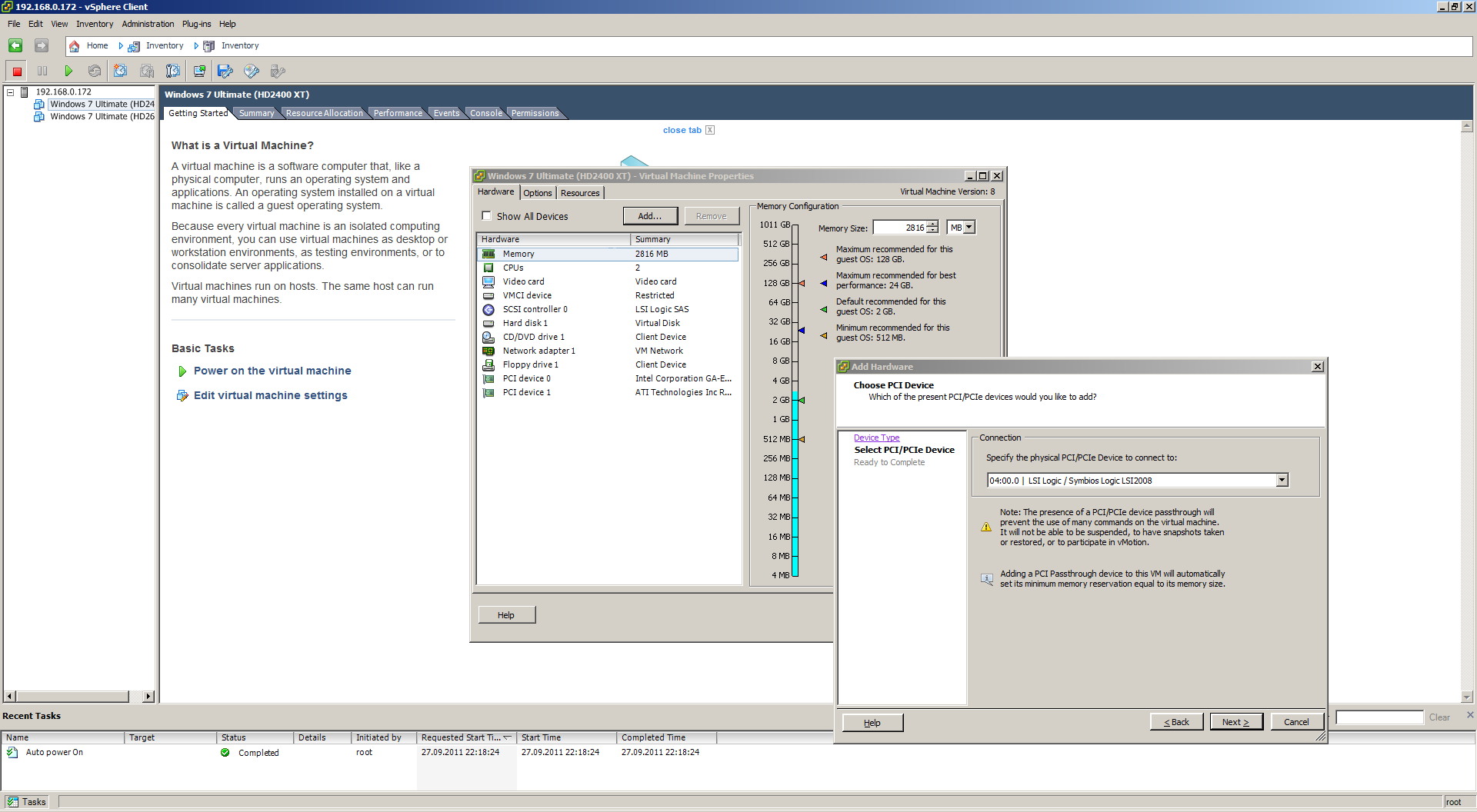
Task: Collapse the 192.168.0.172 host tree node
Action: 11,92
